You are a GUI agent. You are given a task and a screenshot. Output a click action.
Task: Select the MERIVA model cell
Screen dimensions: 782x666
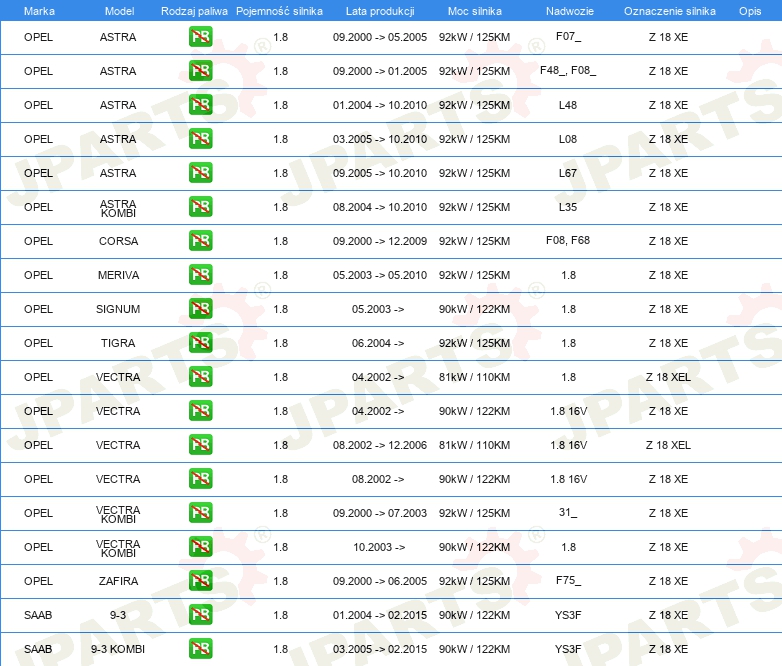[x=118, y=275]
